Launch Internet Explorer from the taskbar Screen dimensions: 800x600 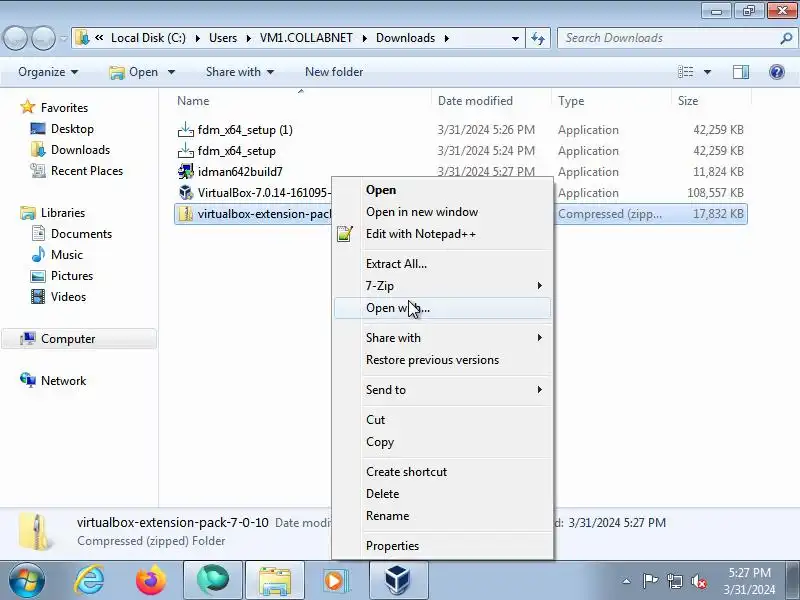[89, 580]
